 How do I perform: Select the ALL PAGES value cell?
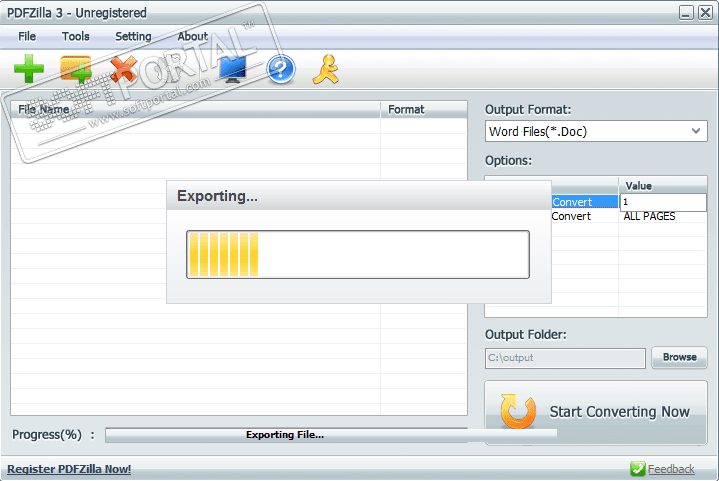tap(663, 216)
